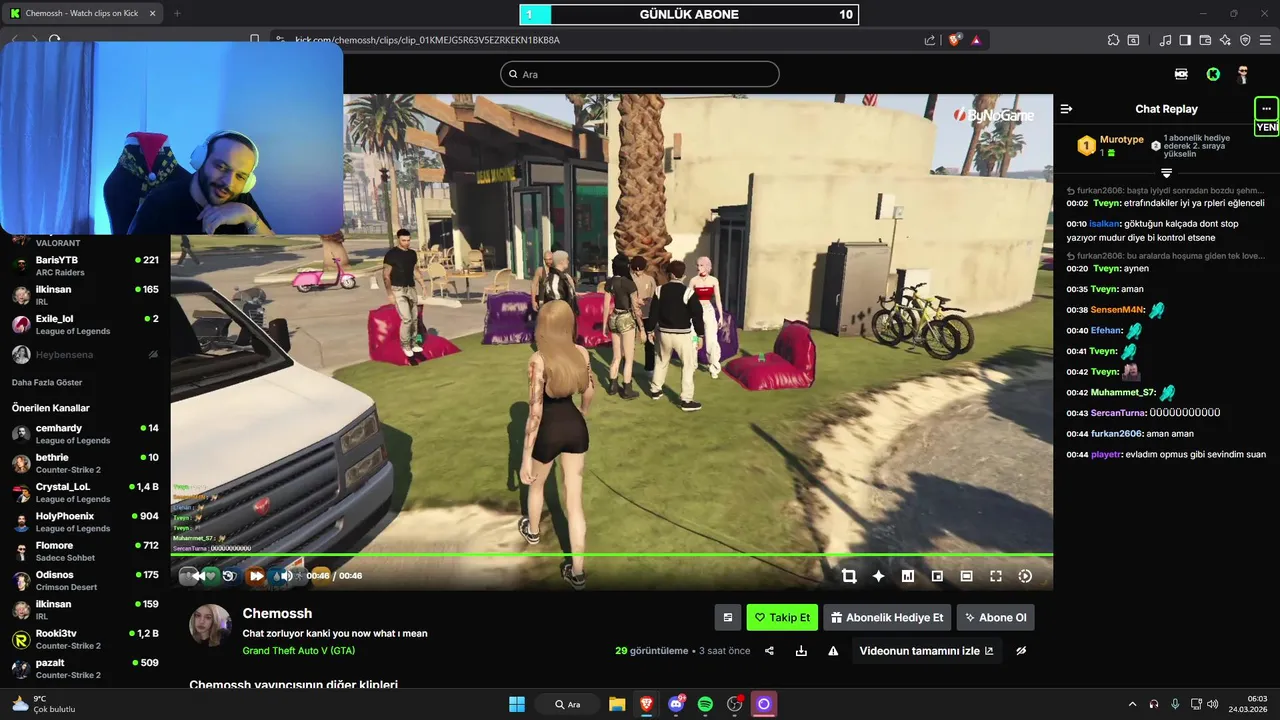The width and height of the screenshot is (1280, 720).
Task: Open Rooki3tv recommended channel
Action: 85,639
